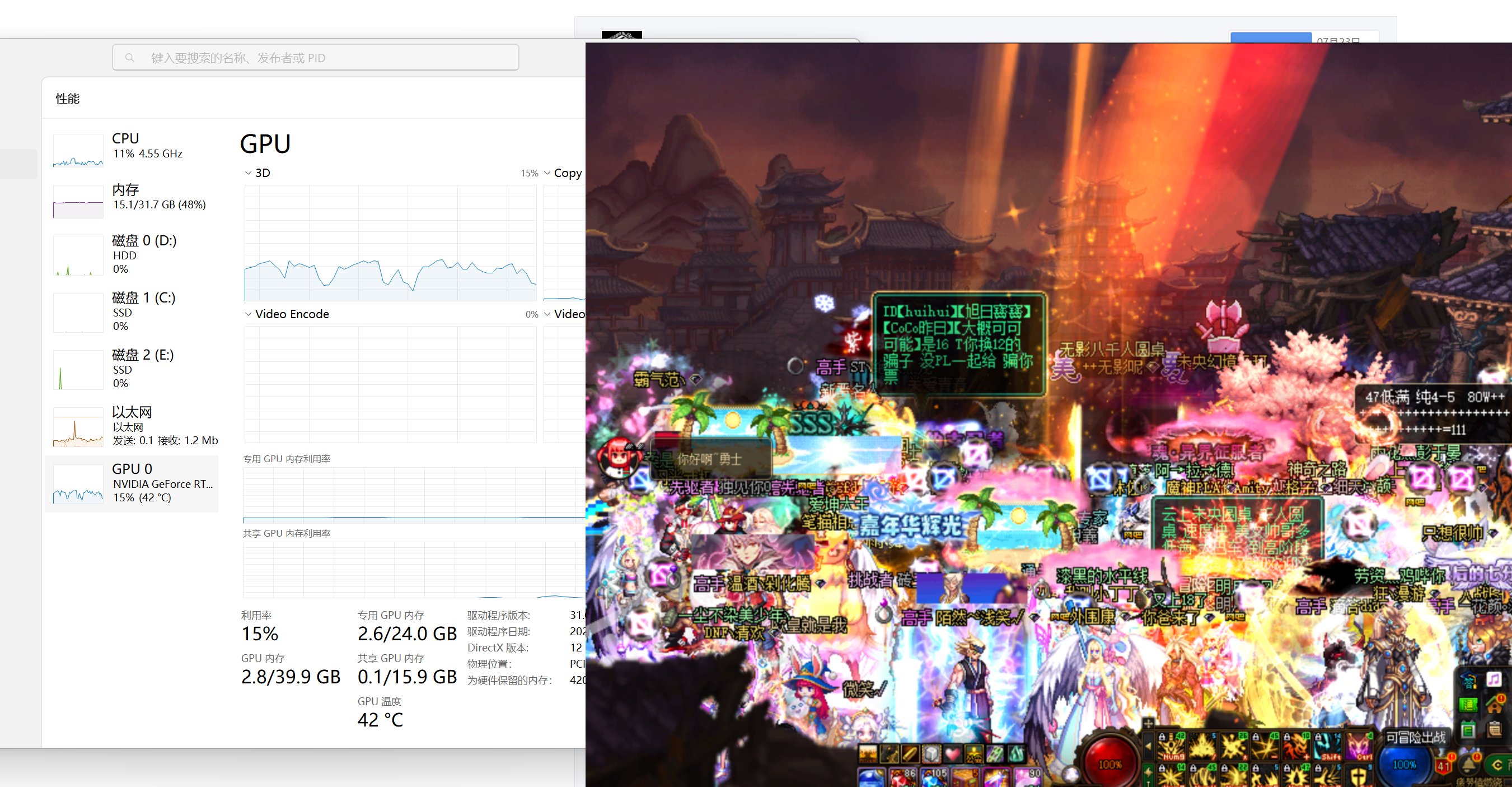Click the Video Encode graph area
The width and height of the screenshot is (1512, 787).
coord(390,385)
